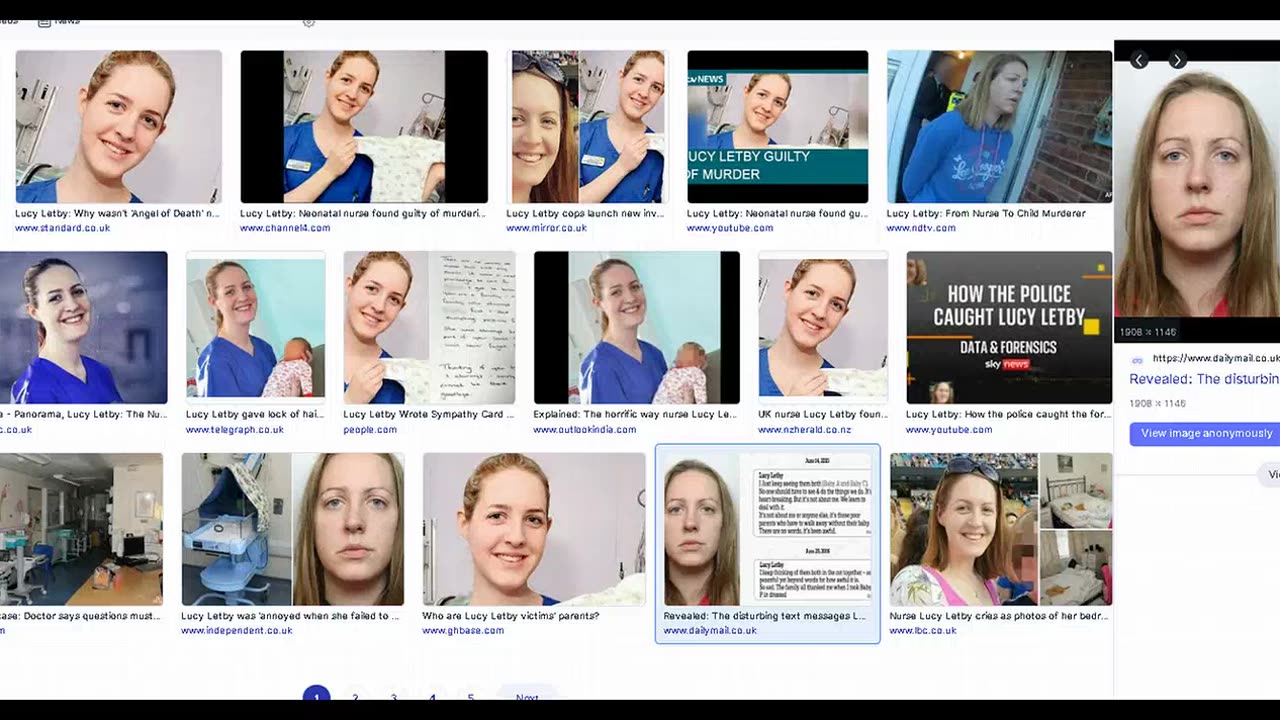
Task: Visit the www.nzherald.co.nz source link
Action: coord(805,430)
